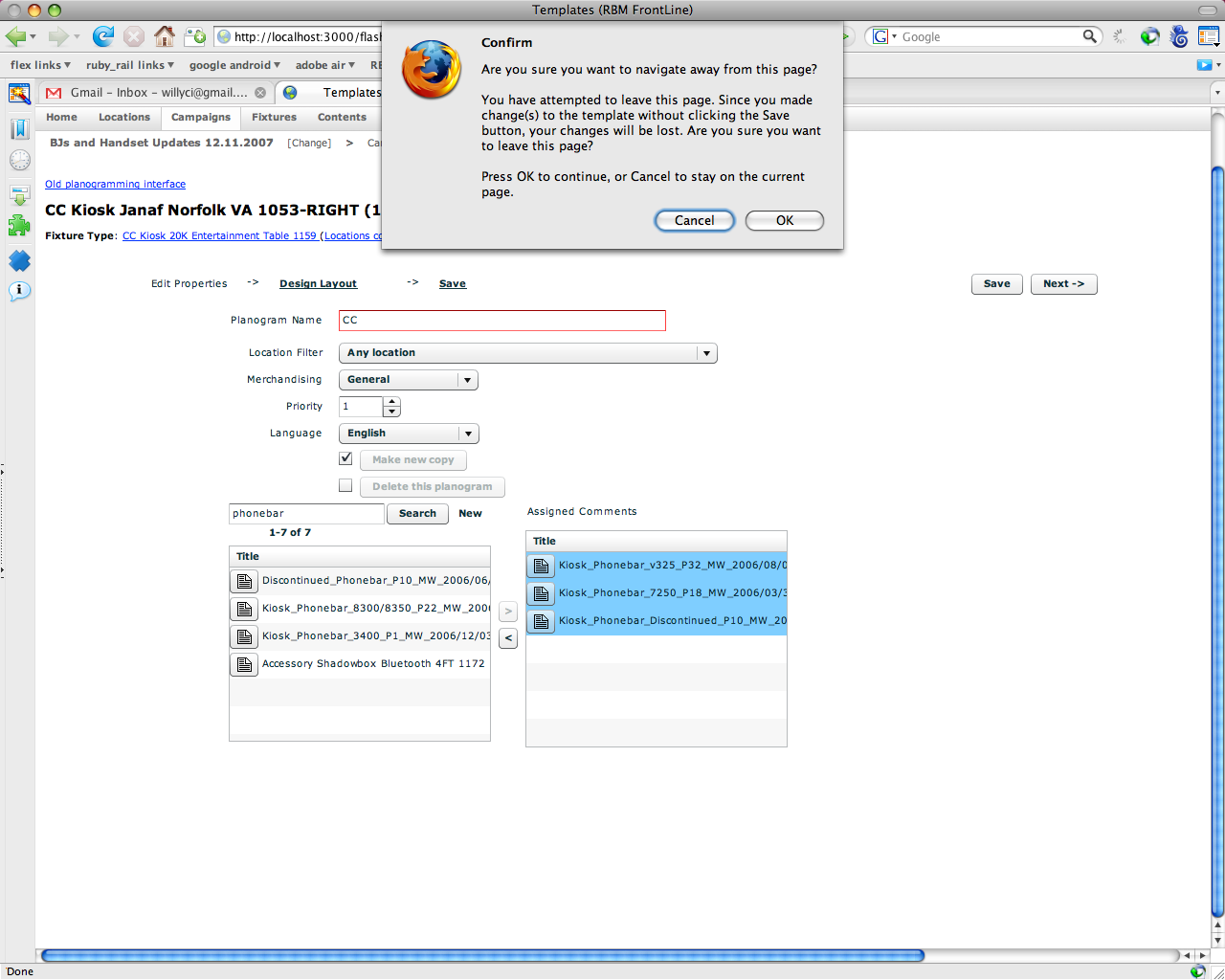Uncheck the Make new copy checkbox
This screenshot has height=980, width=1225.
[x=345, y=458]
